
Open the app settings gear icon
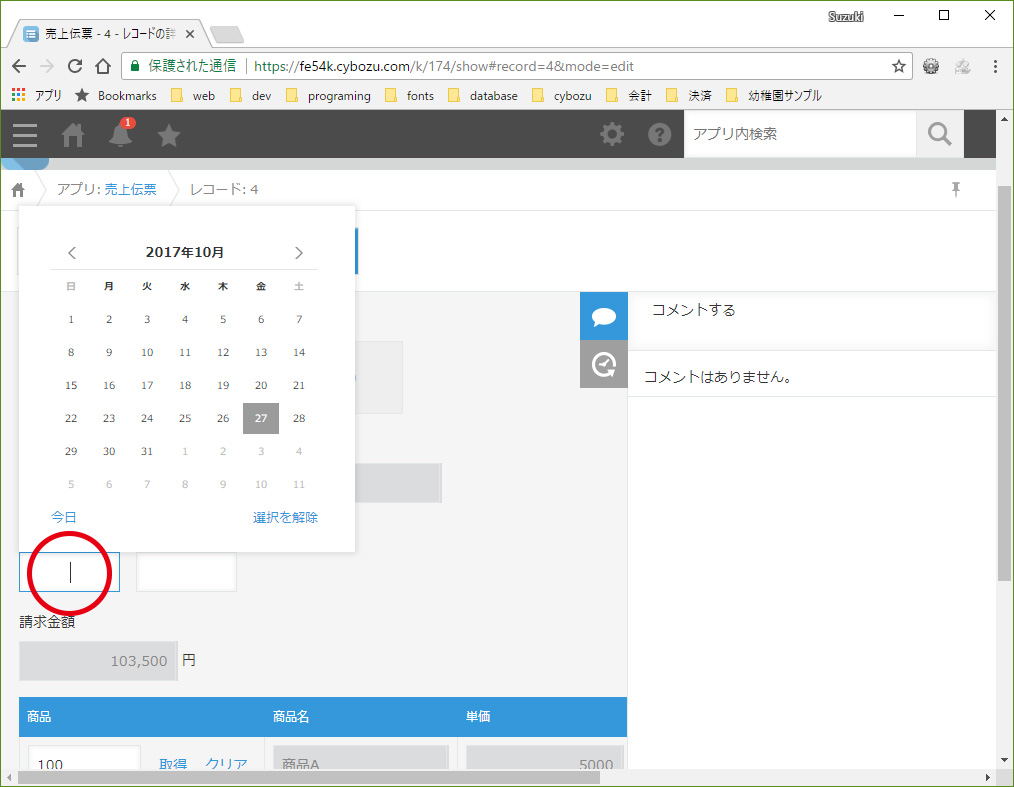coord(612,135)
